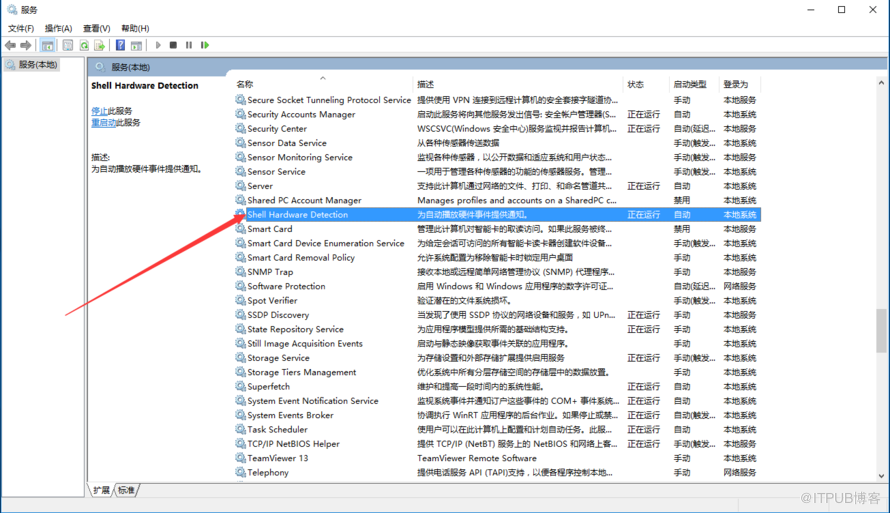The height and width of the screenshot is (513, 890).
Task: Select 服务(本地) in the left tree
Action: click(37, 65)
